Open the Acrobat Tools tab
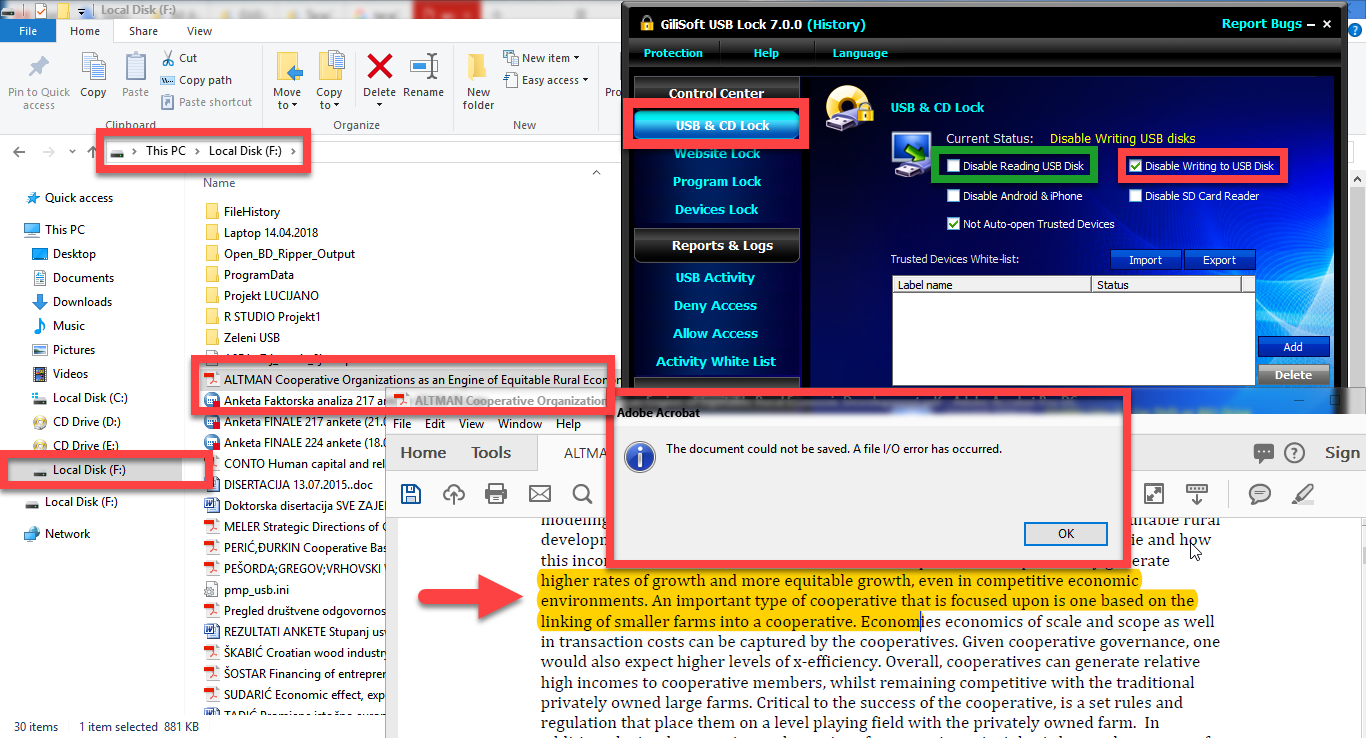The width and height of the screenshot is (1366, 738). (491, 453)
